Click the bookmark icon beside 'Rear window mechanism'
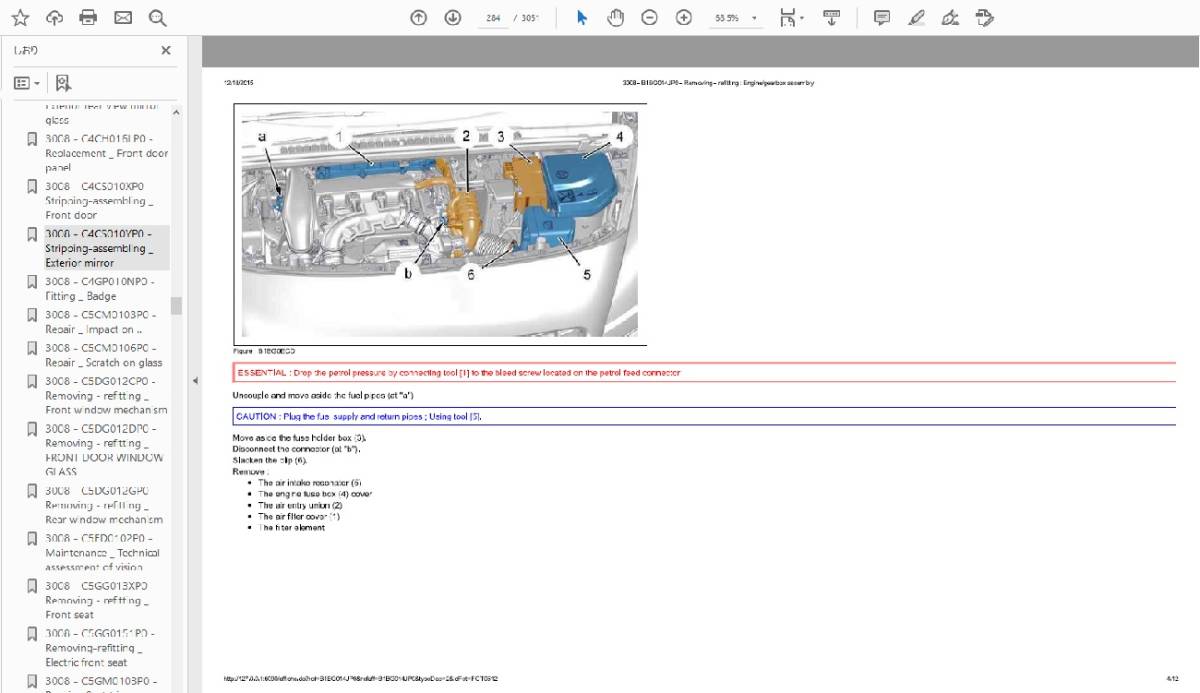 coord(32,491)
